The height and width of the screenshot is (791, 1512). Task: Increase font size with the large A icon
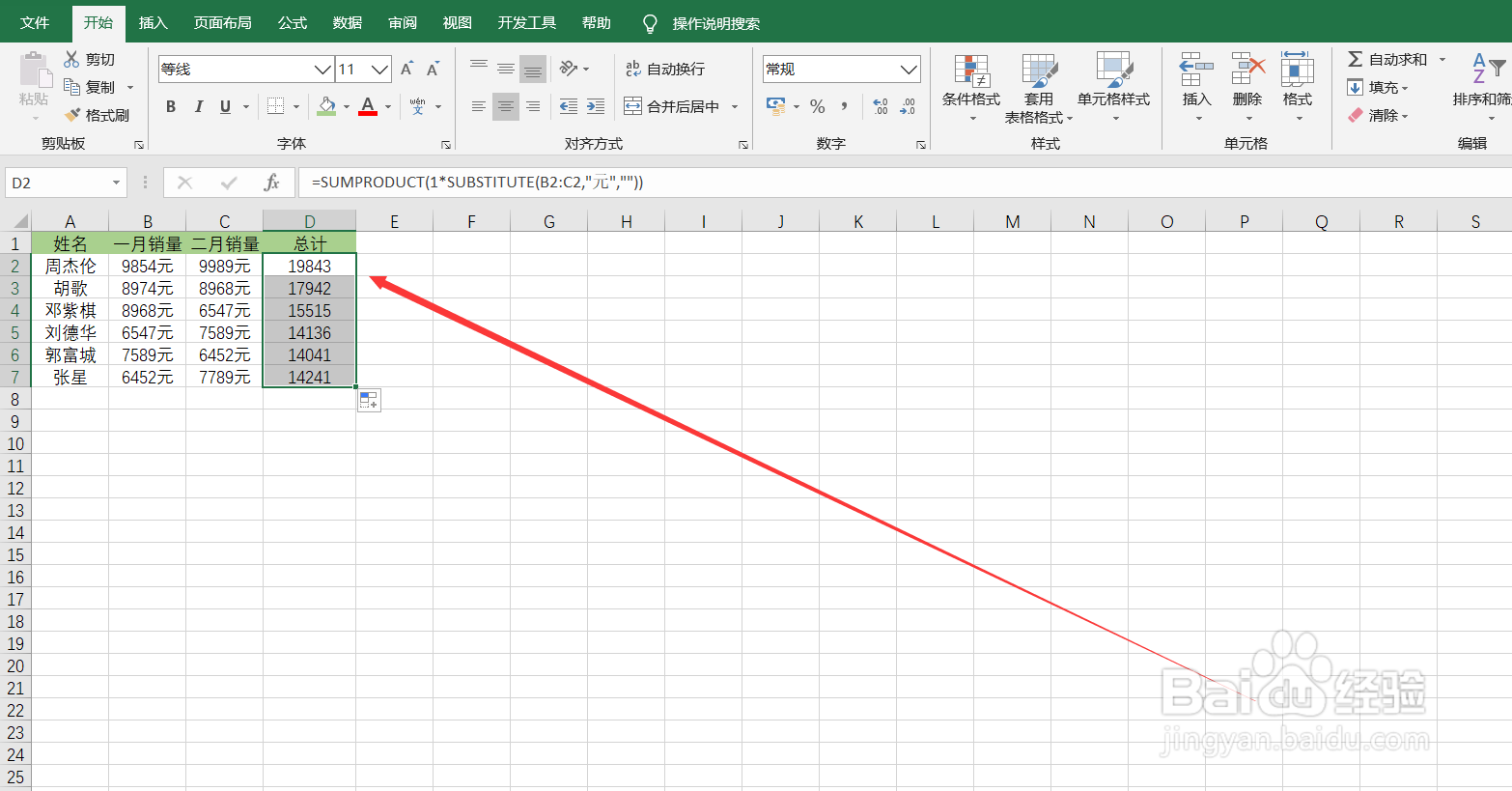406,69
